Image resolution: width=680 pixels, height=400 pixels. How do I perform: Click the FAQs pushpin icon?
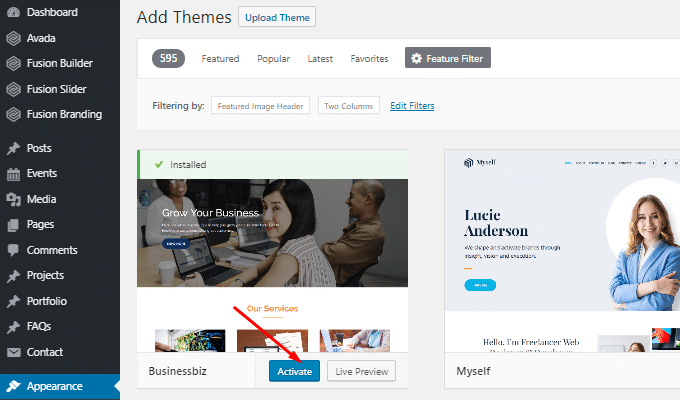point(13,326)
